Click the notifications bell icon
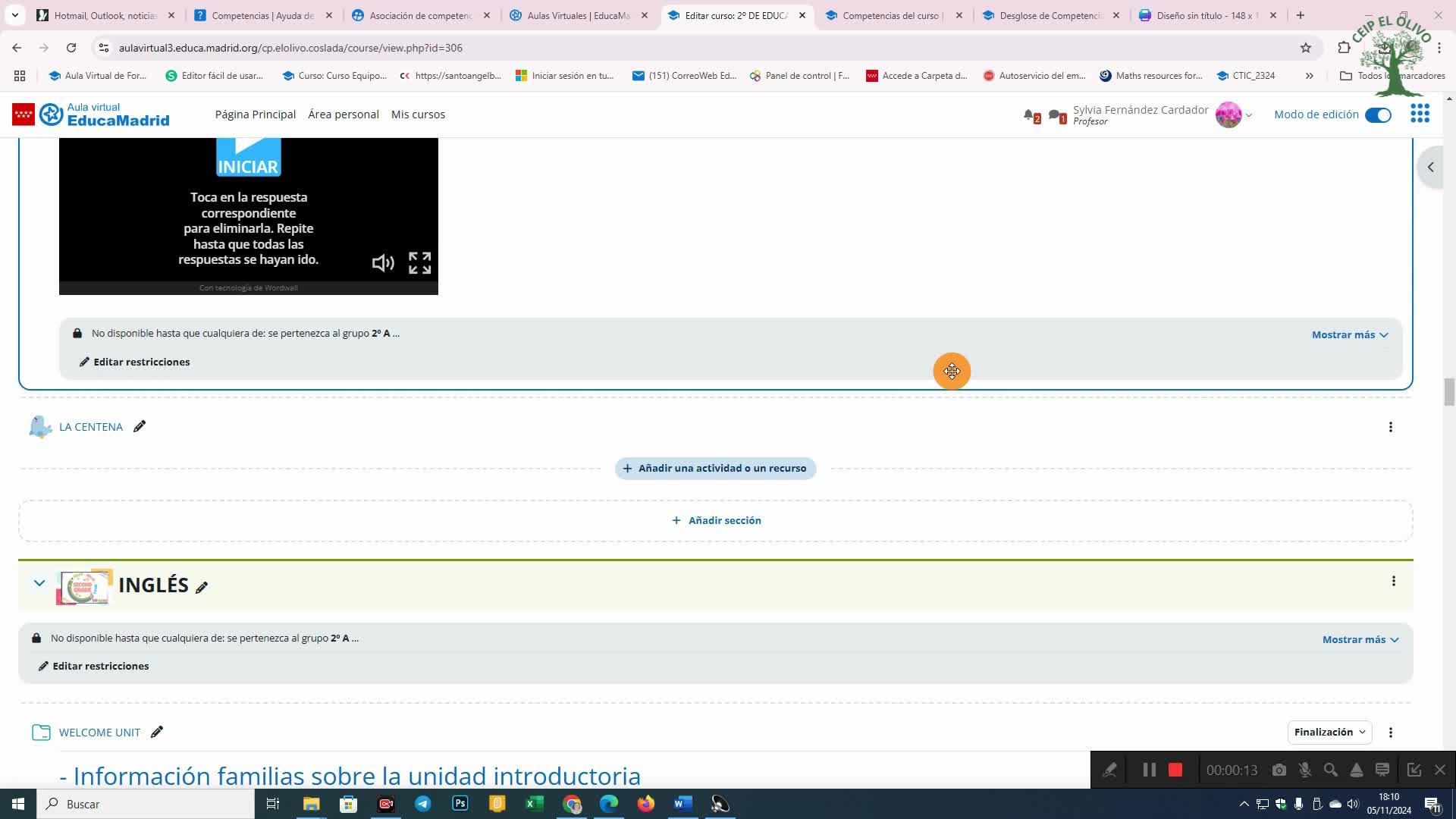The image size is (1456, 819). click(1029, 115)
